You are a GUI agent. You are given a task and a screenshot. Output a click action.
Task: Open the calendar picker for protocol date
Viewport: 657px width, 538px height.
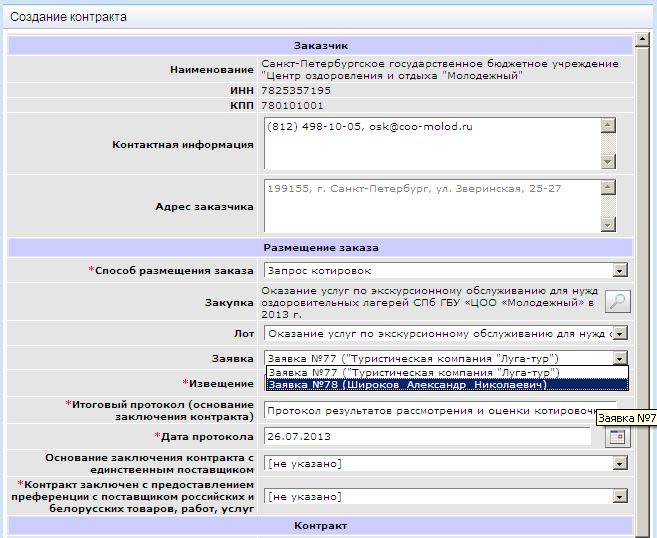click(618, 437)
